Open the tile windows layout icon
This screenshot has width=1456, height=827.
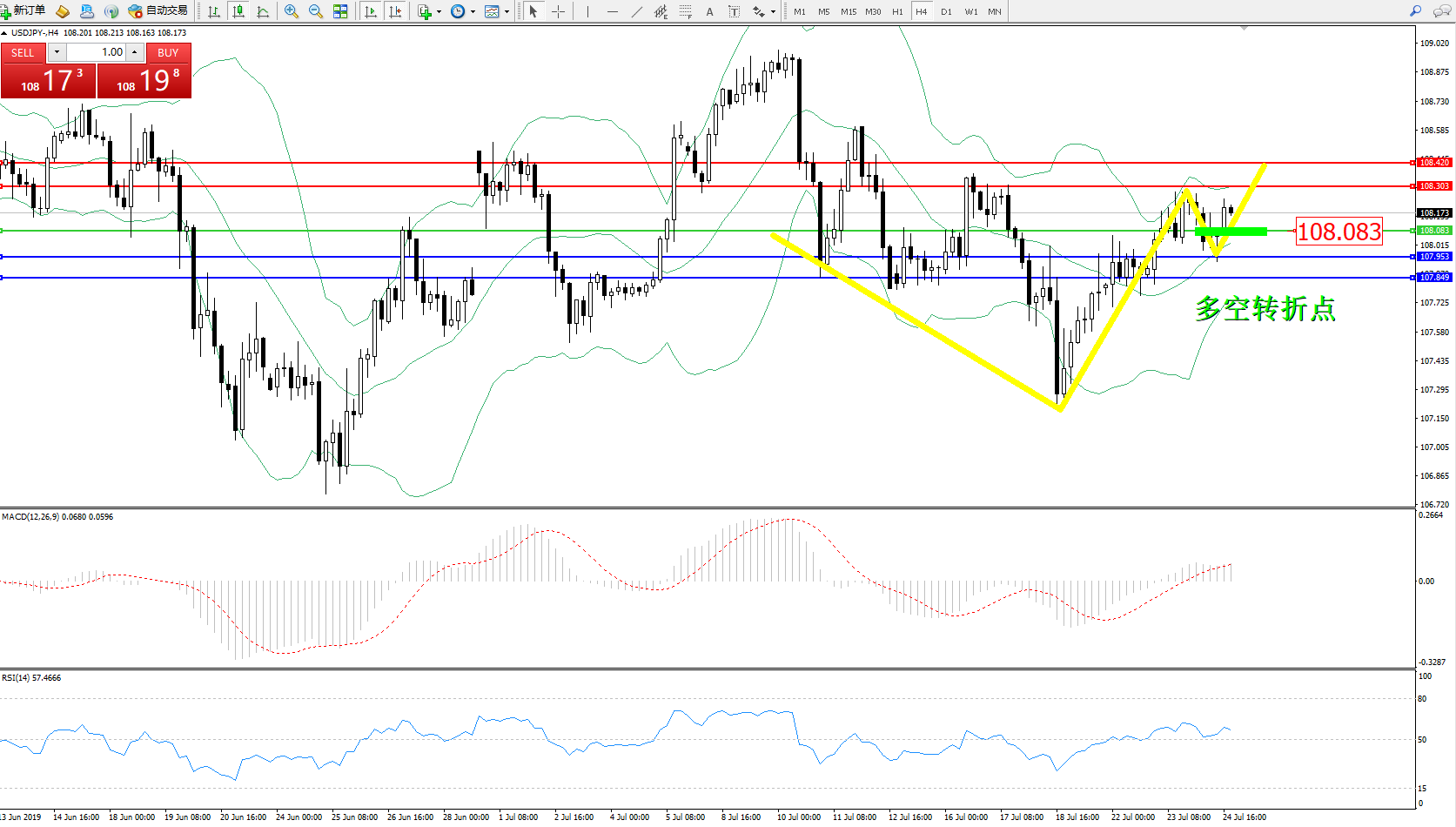[340, 11]
